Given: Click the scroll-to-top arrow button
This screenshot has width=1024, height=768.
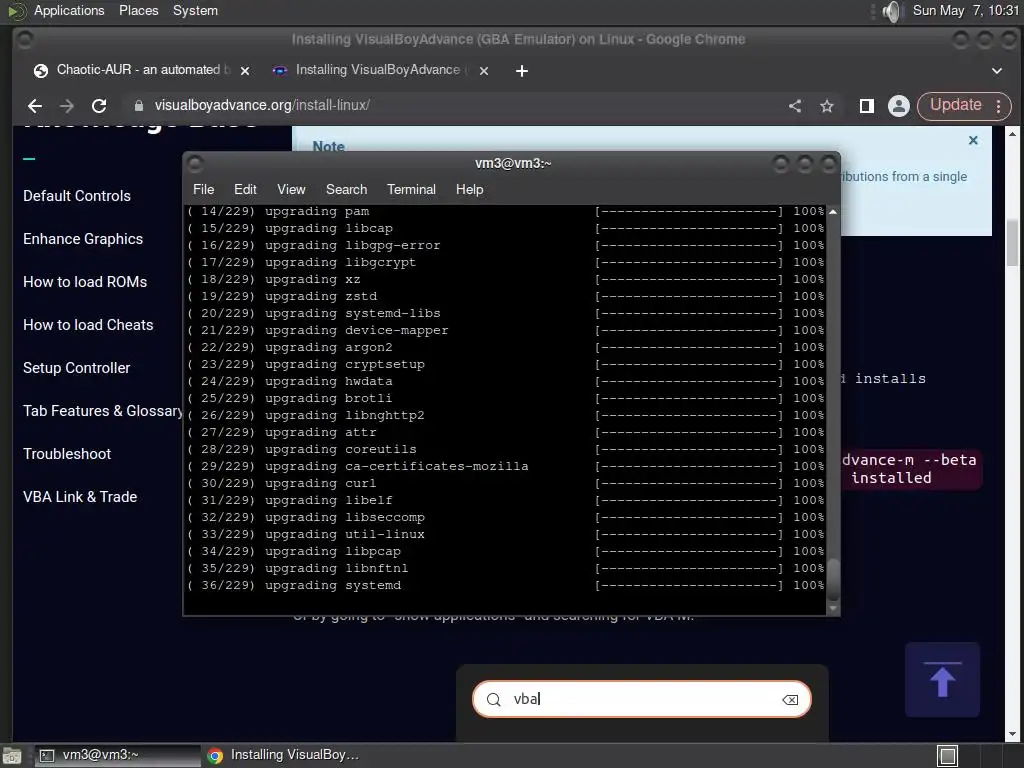Looking at the screenshot, I should (x=942, y=680).
